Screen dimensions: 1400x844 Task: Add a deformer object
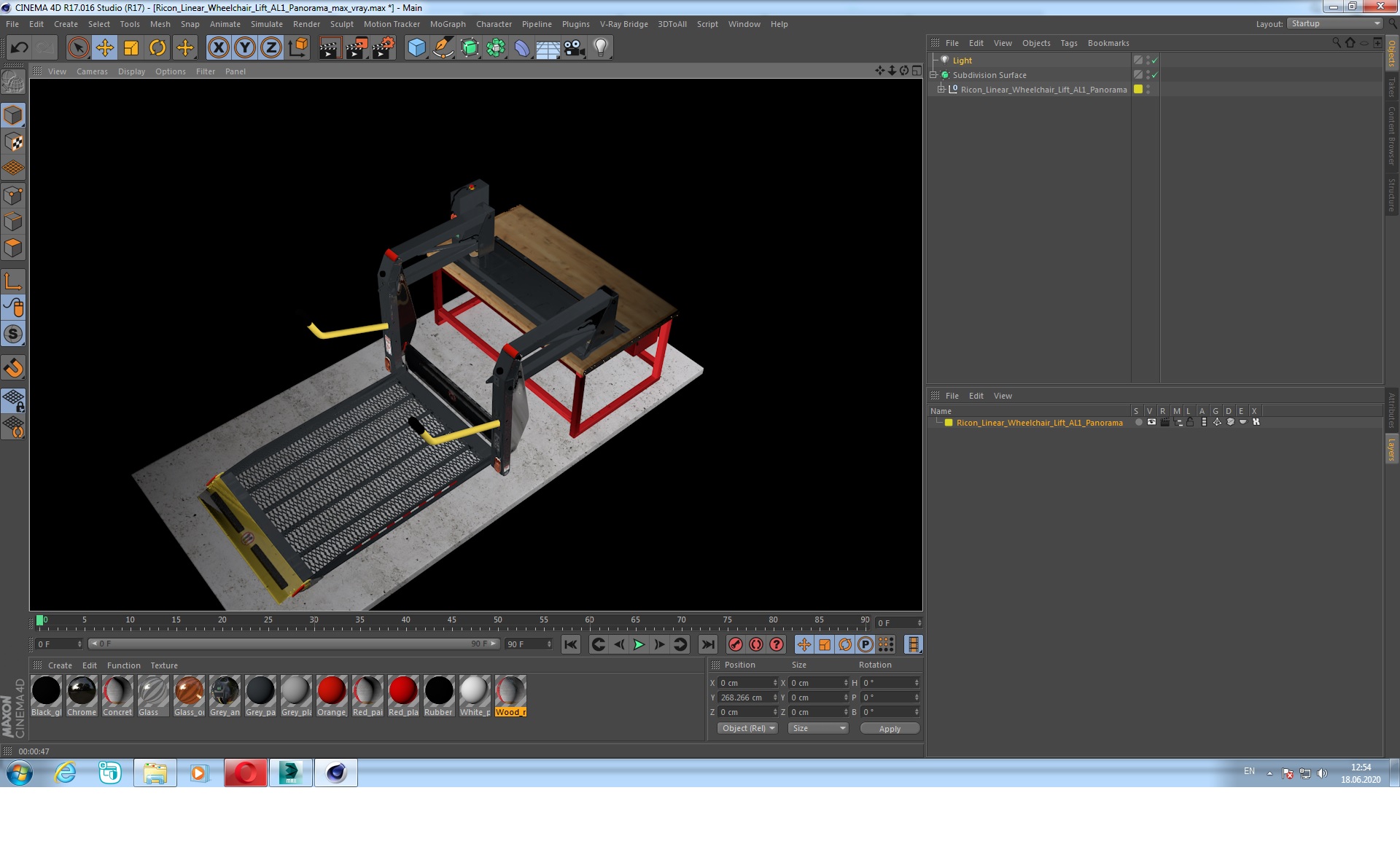(522, 48)
